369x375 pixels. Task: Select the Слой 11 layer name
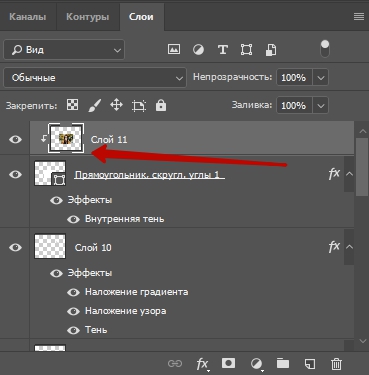109,139
